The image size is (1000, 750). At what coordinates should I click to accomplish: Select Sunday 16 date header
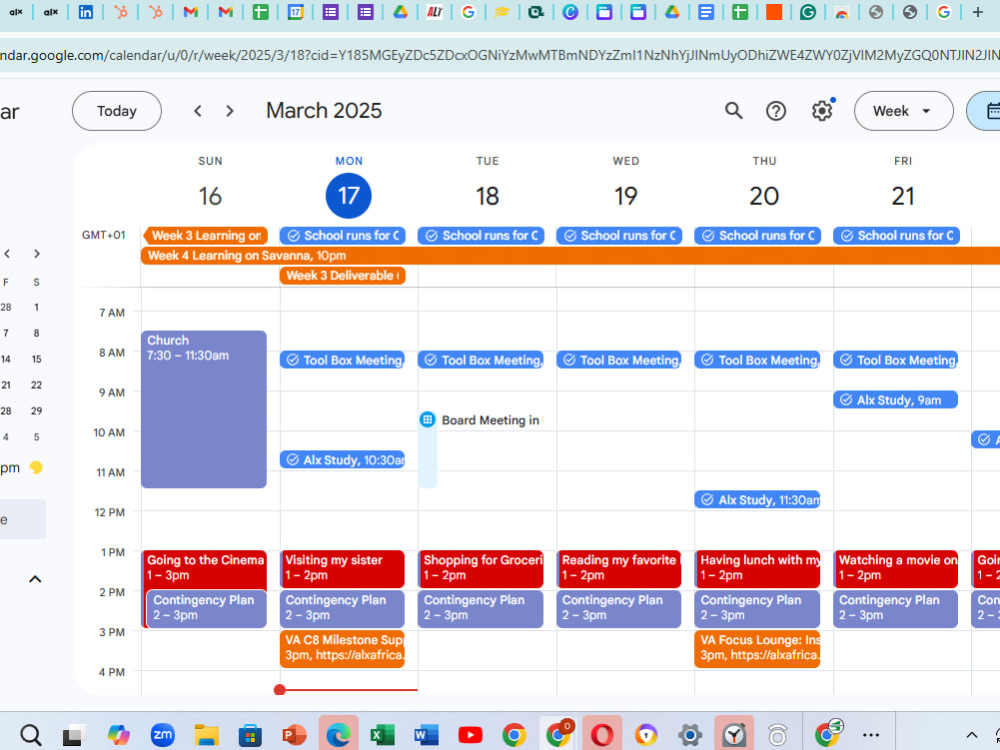point(210,196)
